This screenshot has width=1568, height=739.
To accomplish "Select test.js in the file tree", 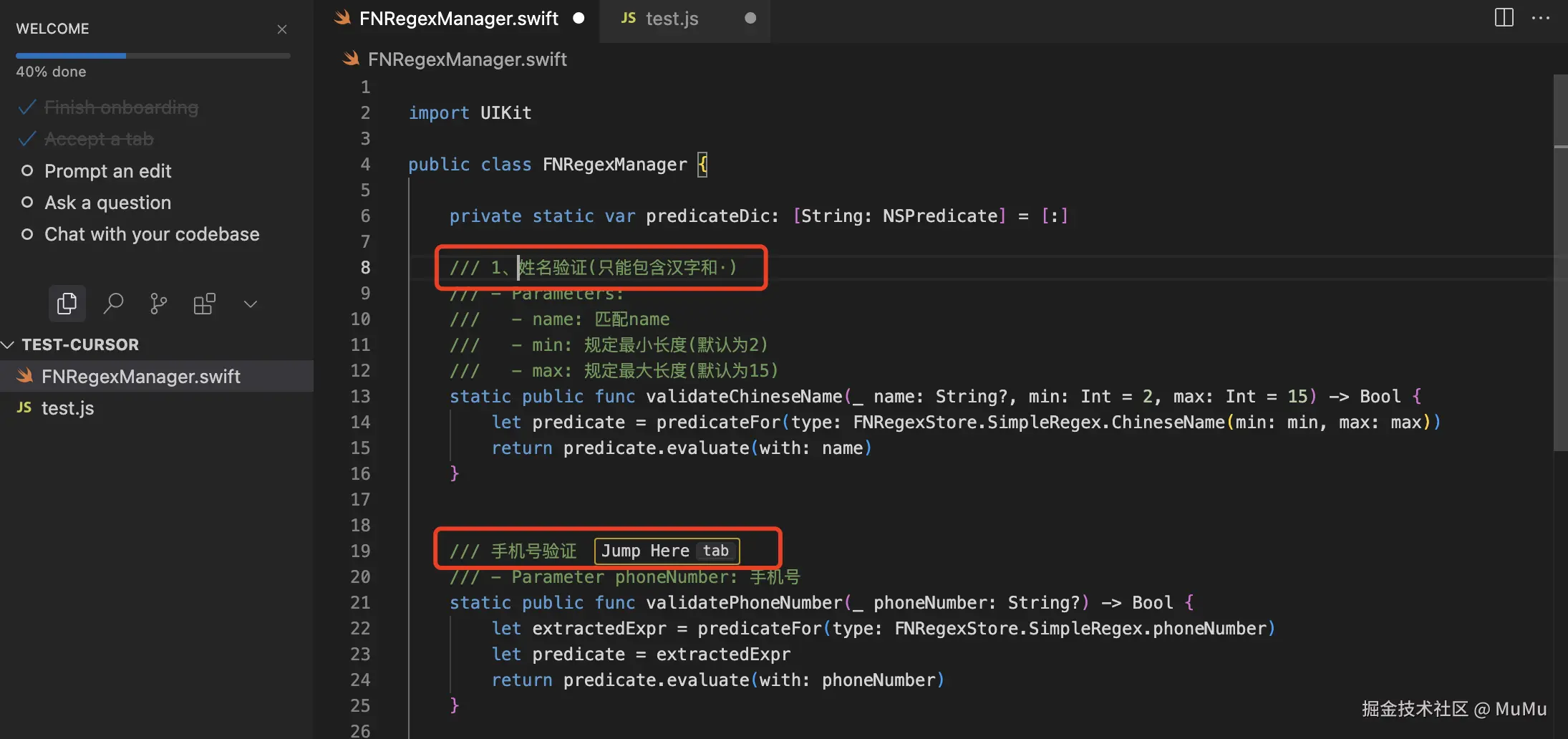I will click(157, 407).
